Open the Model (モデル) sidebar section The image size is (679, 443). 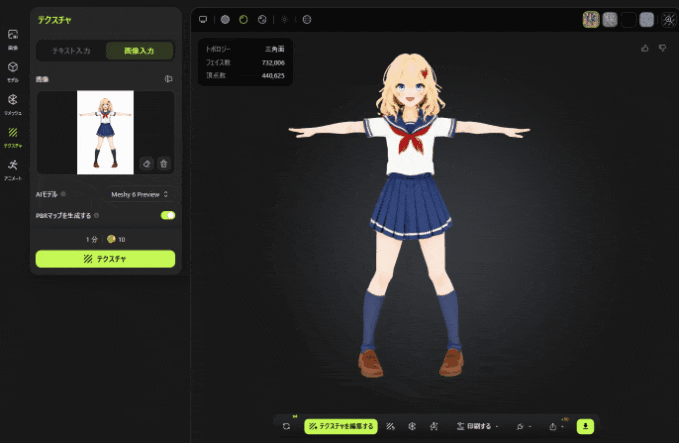(13, 69)
